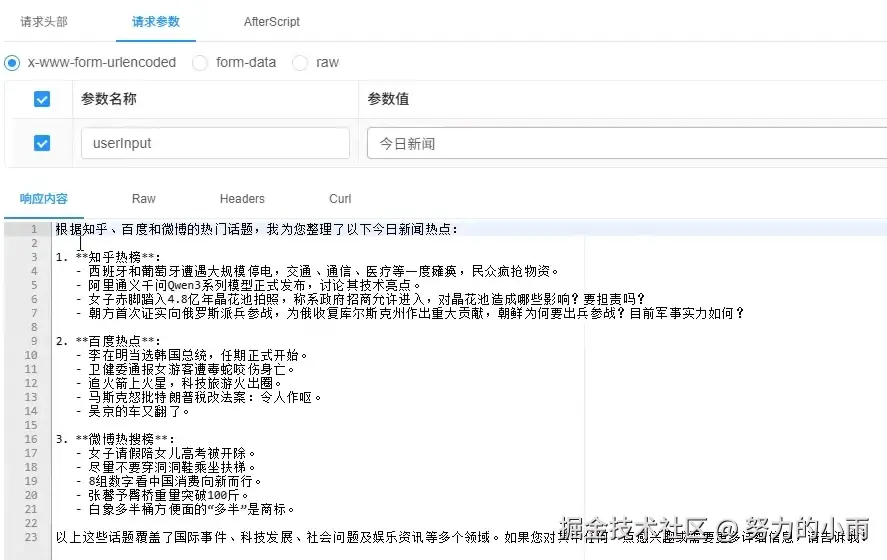This screenshot has width=887, height=560.
Task: Edit the userInput parameter name field
Action: coord(215,143)
